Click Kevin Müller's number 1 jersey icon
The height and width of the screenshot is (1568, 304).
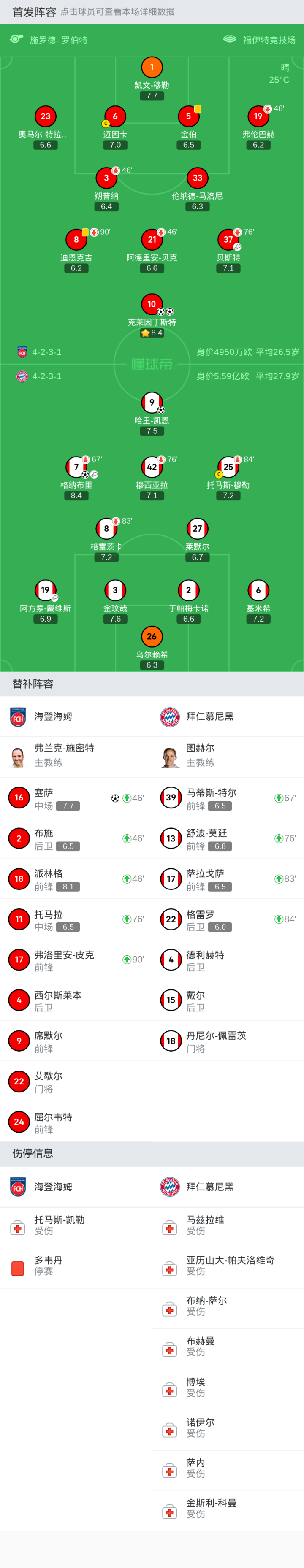(152, 67)
